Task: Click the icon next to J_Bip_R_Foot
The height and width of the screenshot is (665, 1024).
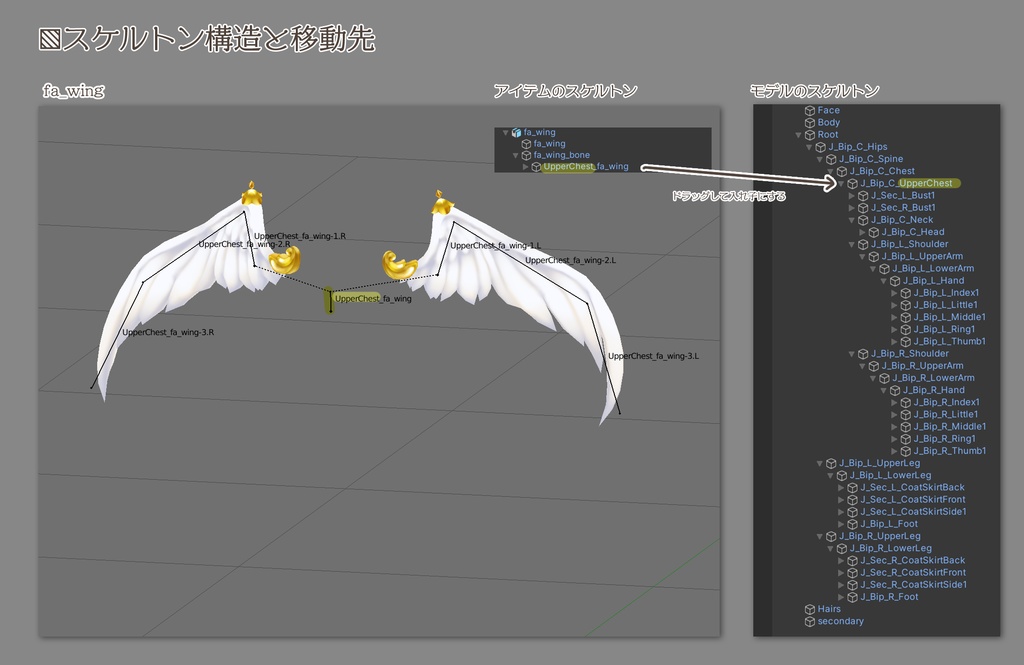Action: point(852,597)
